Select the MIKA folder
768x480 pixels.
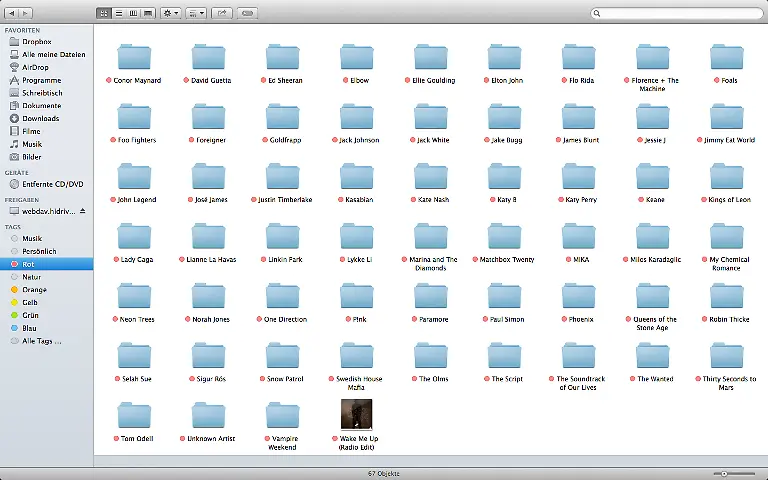(578, 236)
